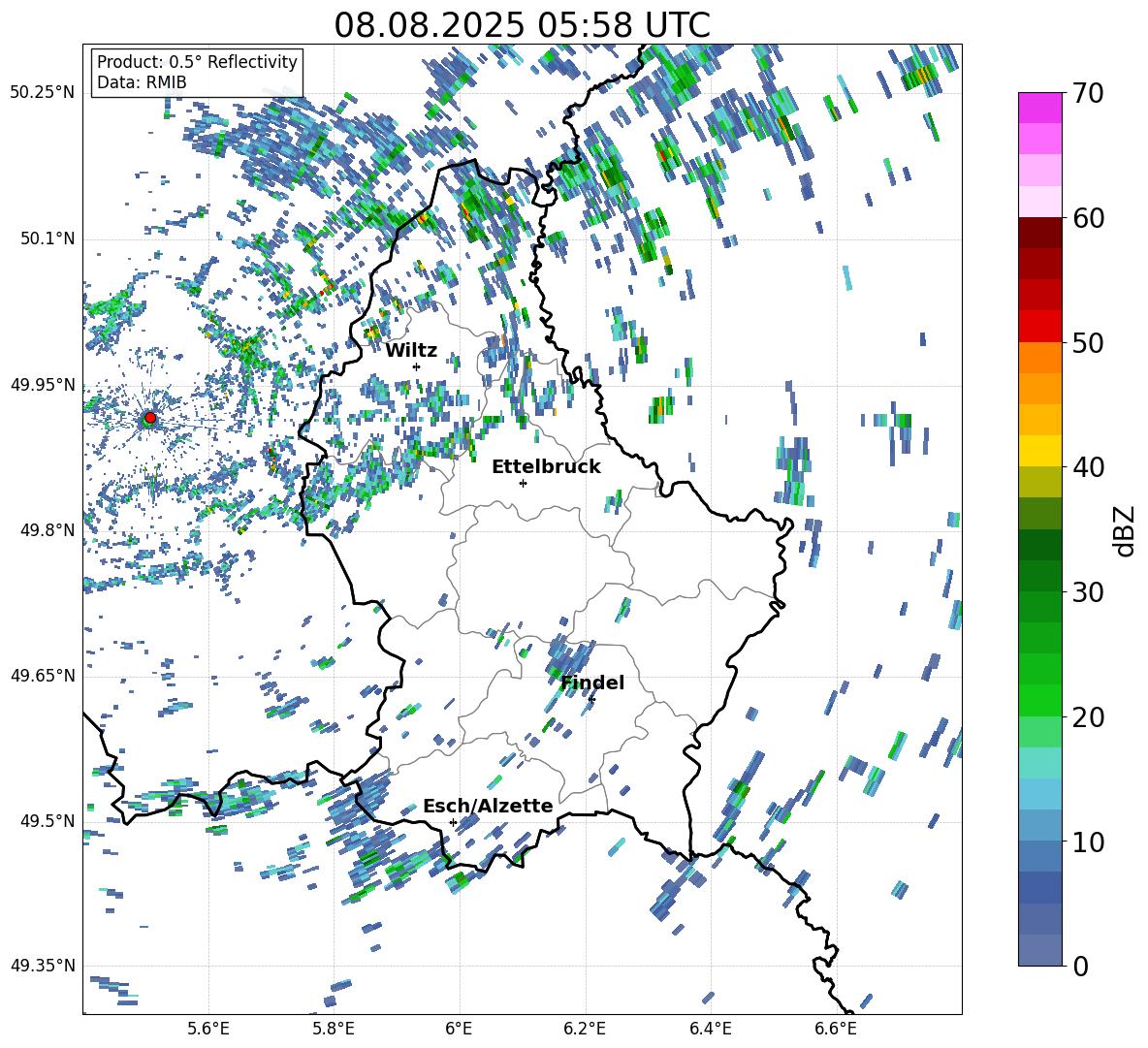Click the colorbar tick label 40
This screenshot has width=1148, height=1048.
tap(1088, 467)
